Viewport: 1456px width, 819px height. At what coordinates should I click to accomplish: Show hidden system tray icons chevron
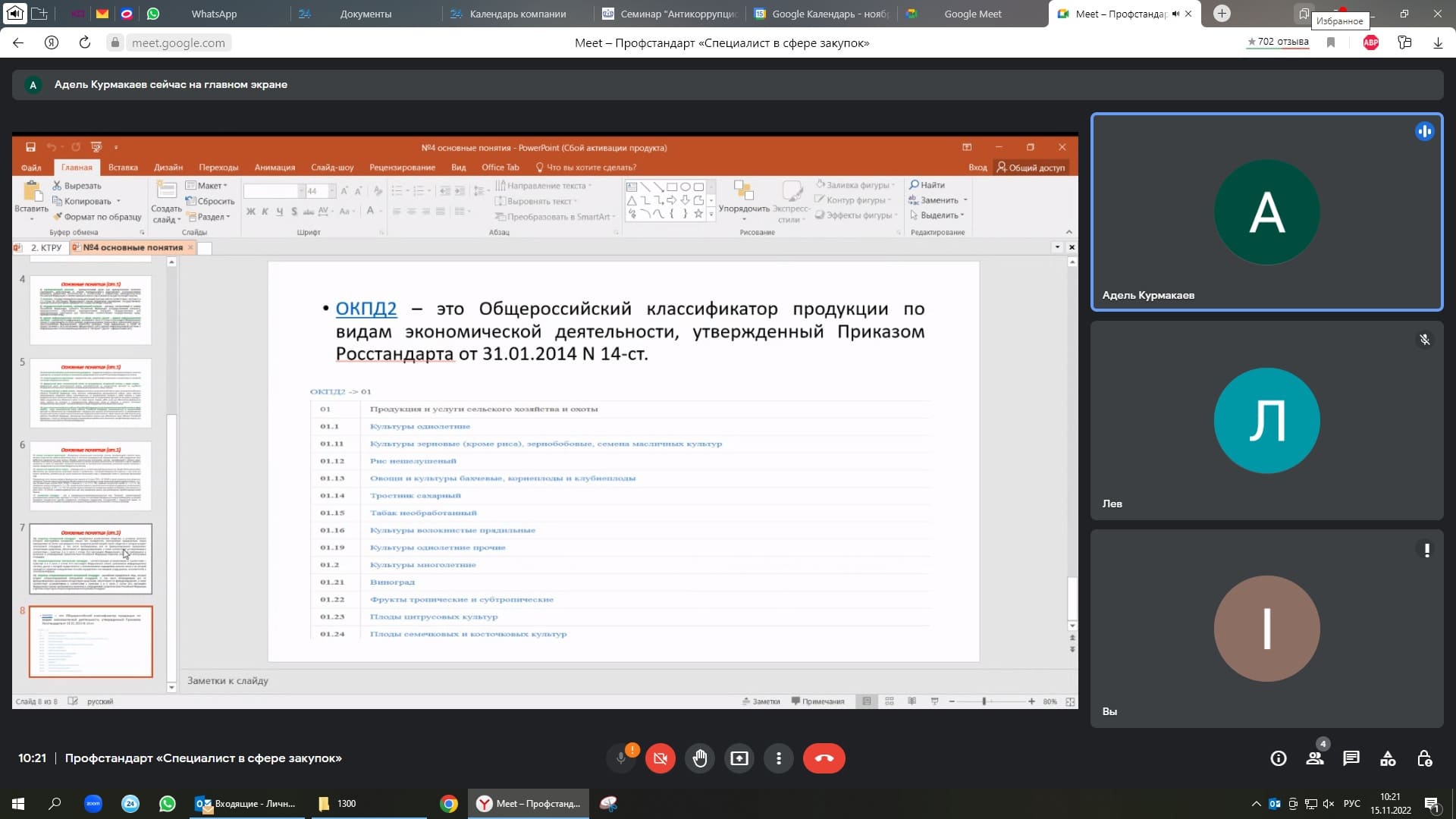(1256, 804)
